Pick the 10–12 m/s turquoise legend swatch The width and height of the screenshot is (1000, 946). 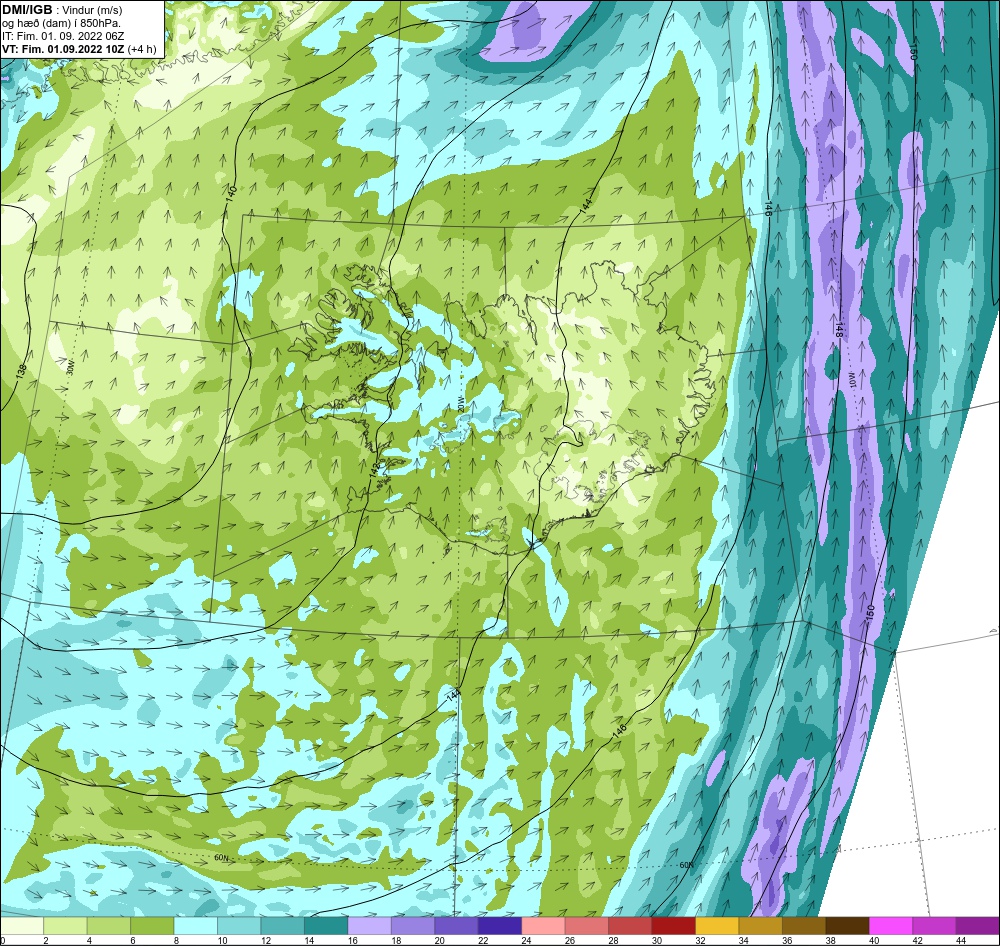tap(239, 926)
